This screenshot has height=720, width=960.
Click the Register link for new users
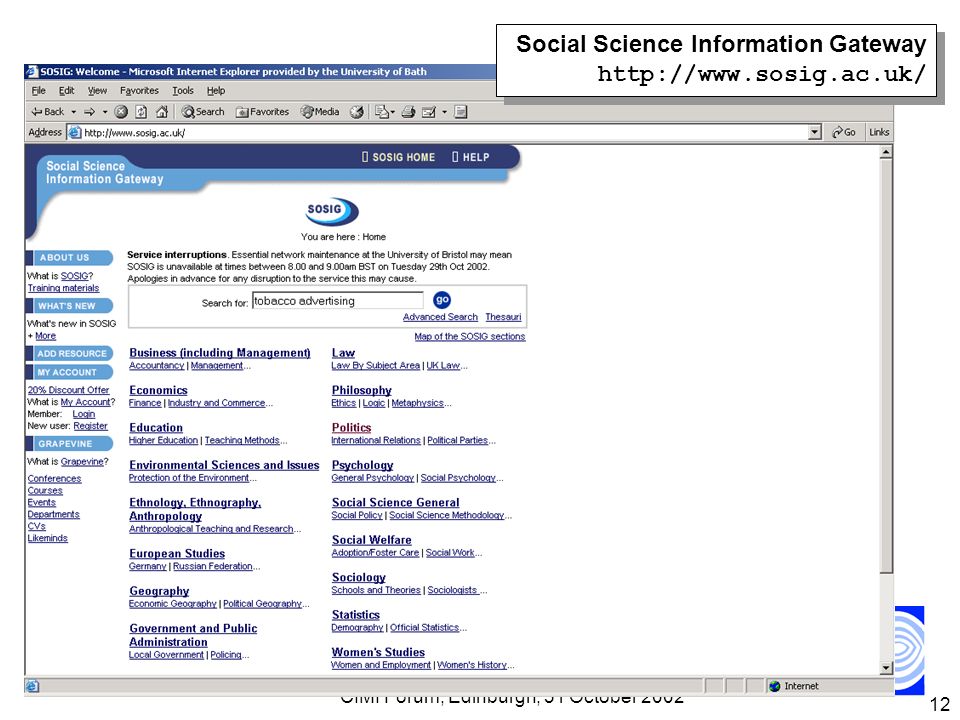91,426
